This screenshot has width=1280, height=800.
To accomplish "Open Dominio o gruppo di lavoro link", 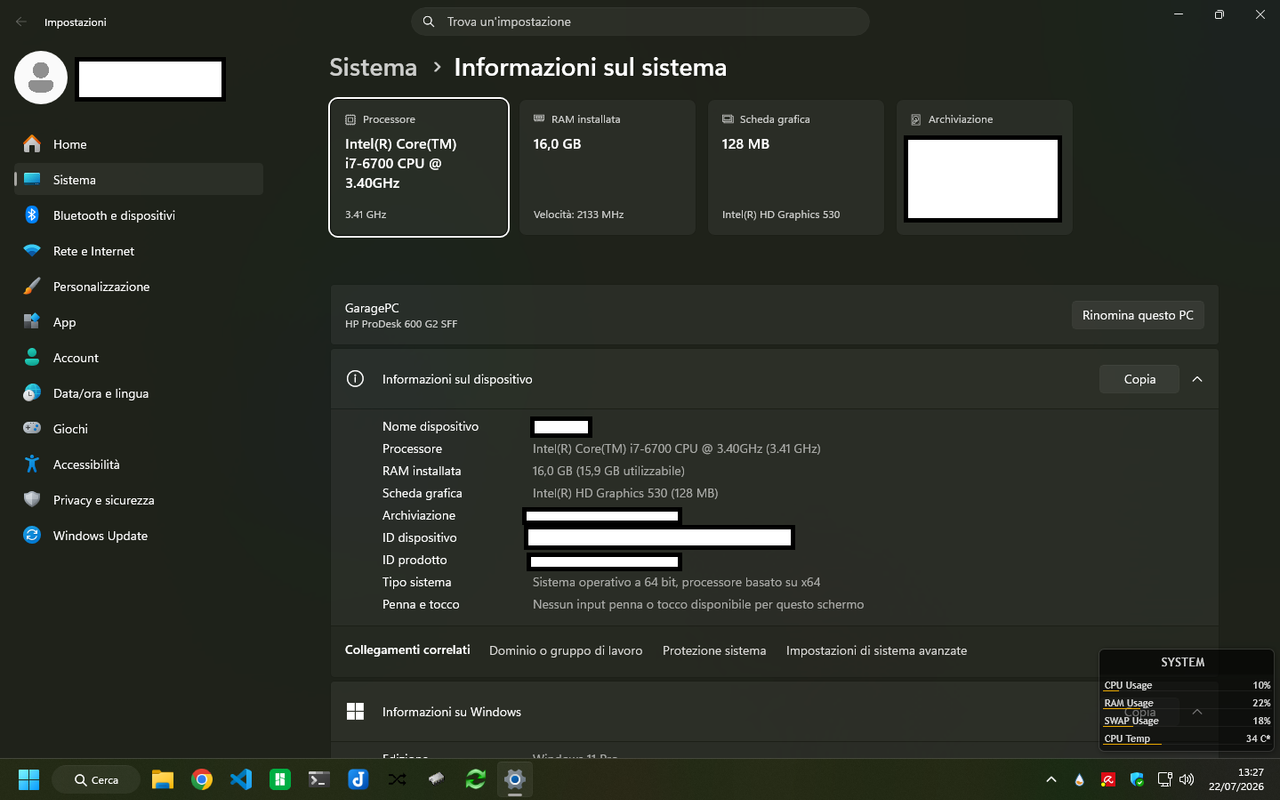I will [x=566, y=650].
